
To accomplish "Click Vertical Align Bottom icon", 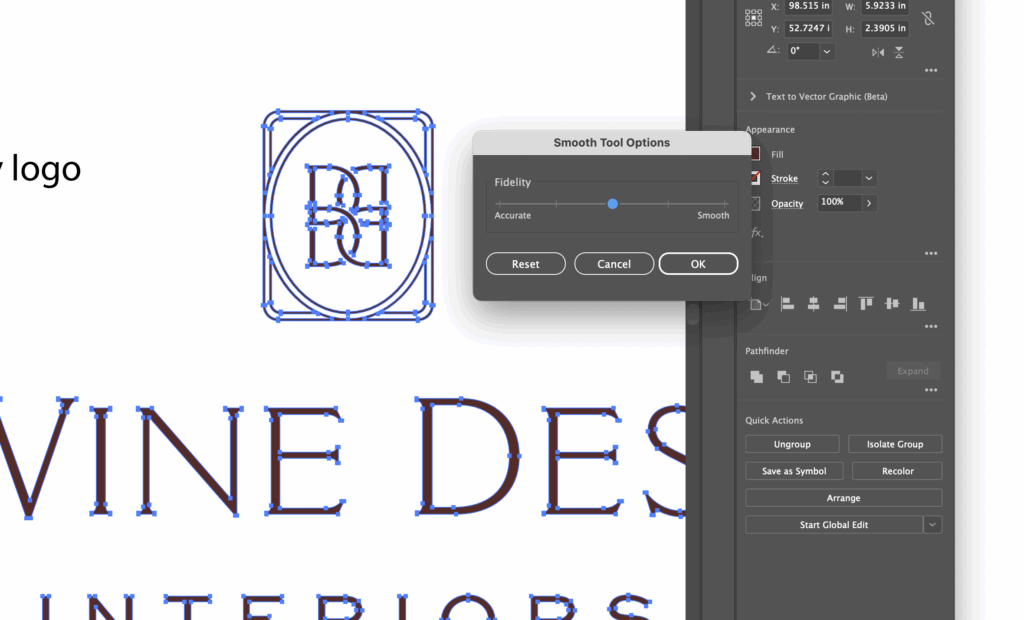I will [x=918, y=304].
